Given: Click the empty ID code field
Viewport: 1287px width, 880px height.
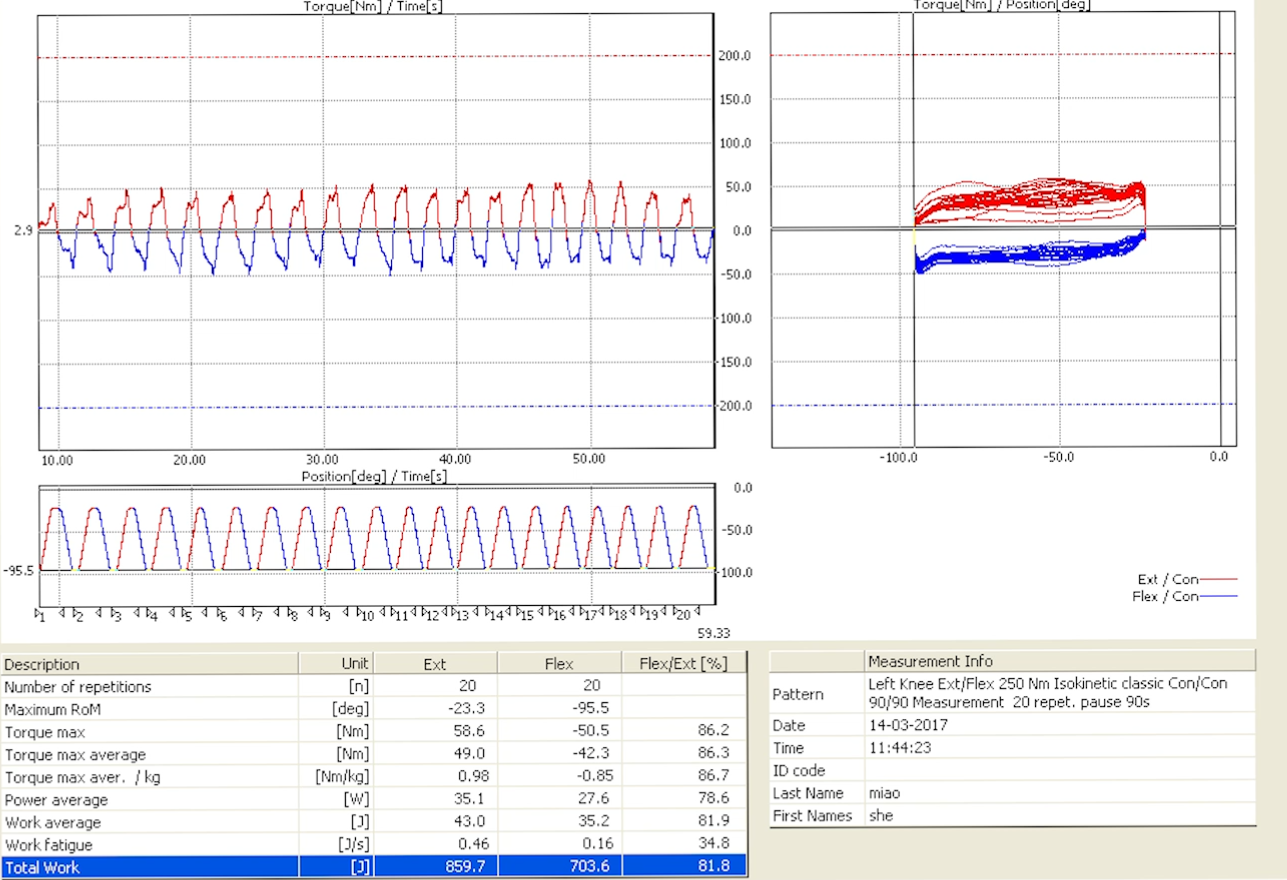Looking at the screenshot, I should coord(1058,770).
